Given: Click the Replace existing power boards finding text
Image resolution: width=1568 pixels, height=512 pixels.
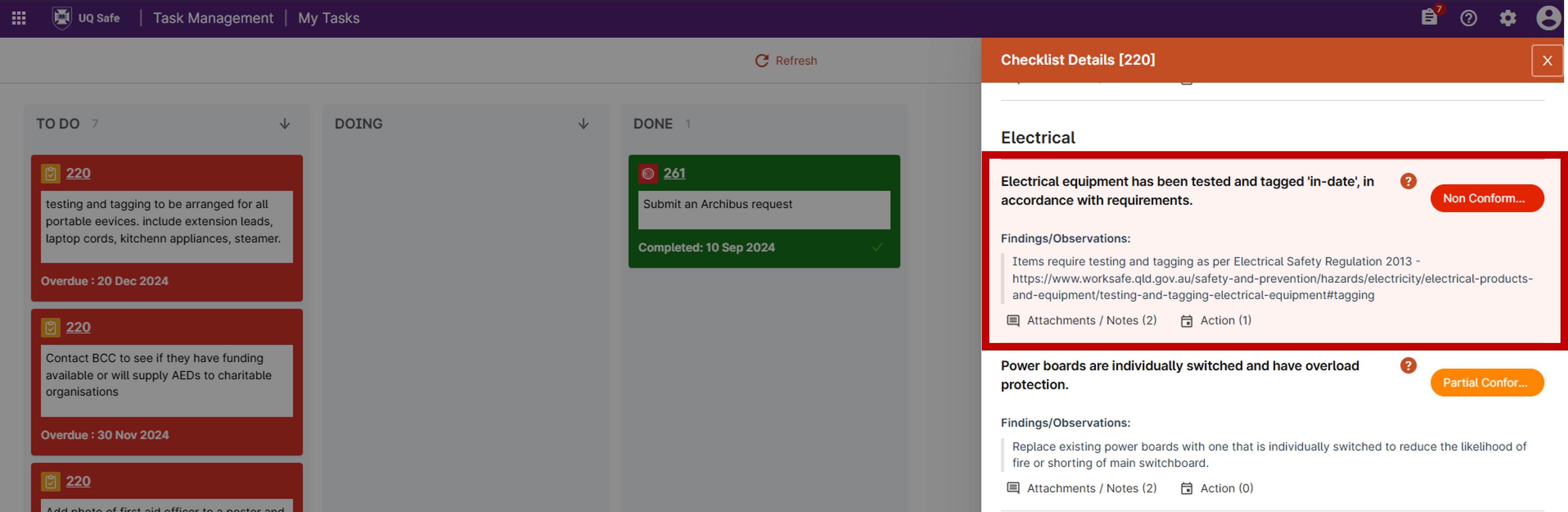Looking at the screenshot, I should 1269,455.
